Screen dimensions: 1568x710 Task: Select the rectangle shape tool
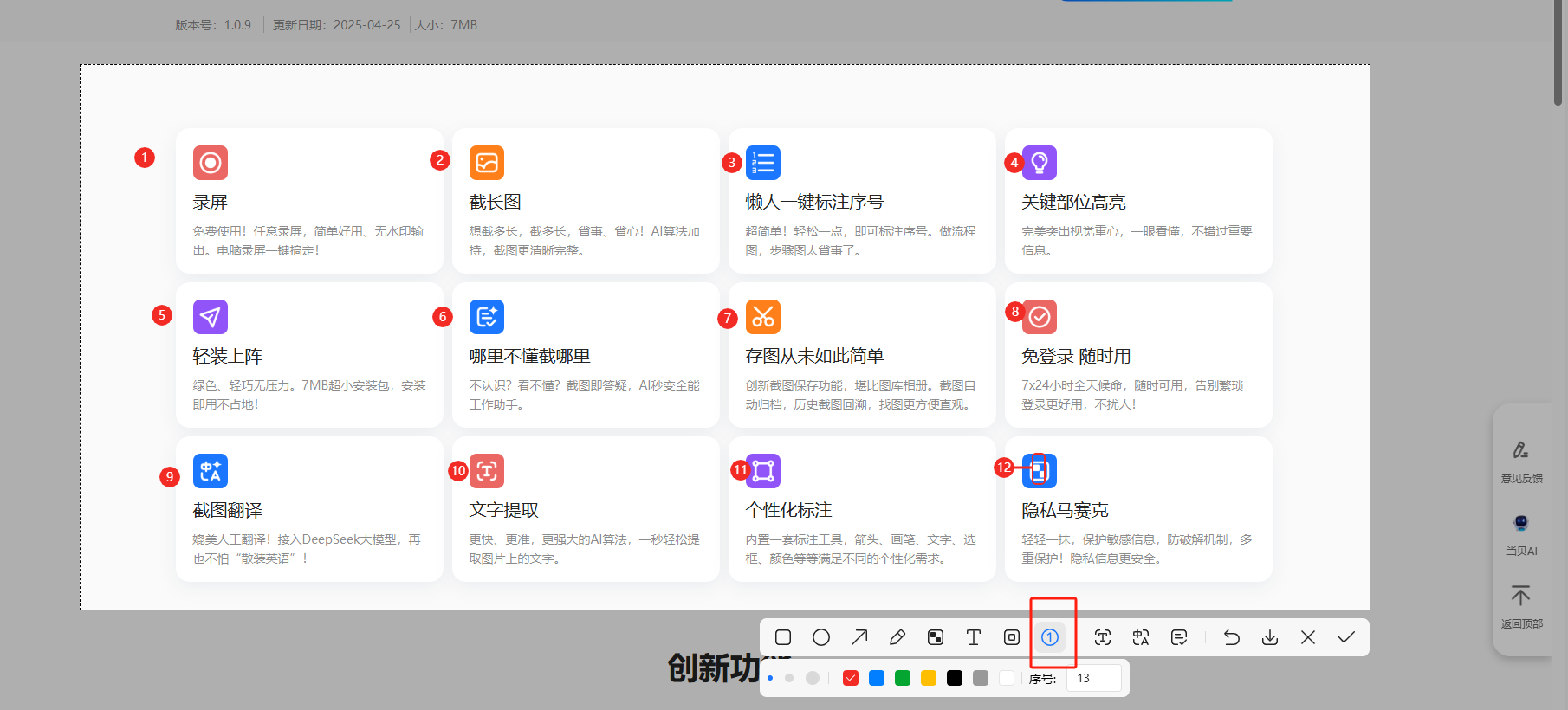(783, 637)
